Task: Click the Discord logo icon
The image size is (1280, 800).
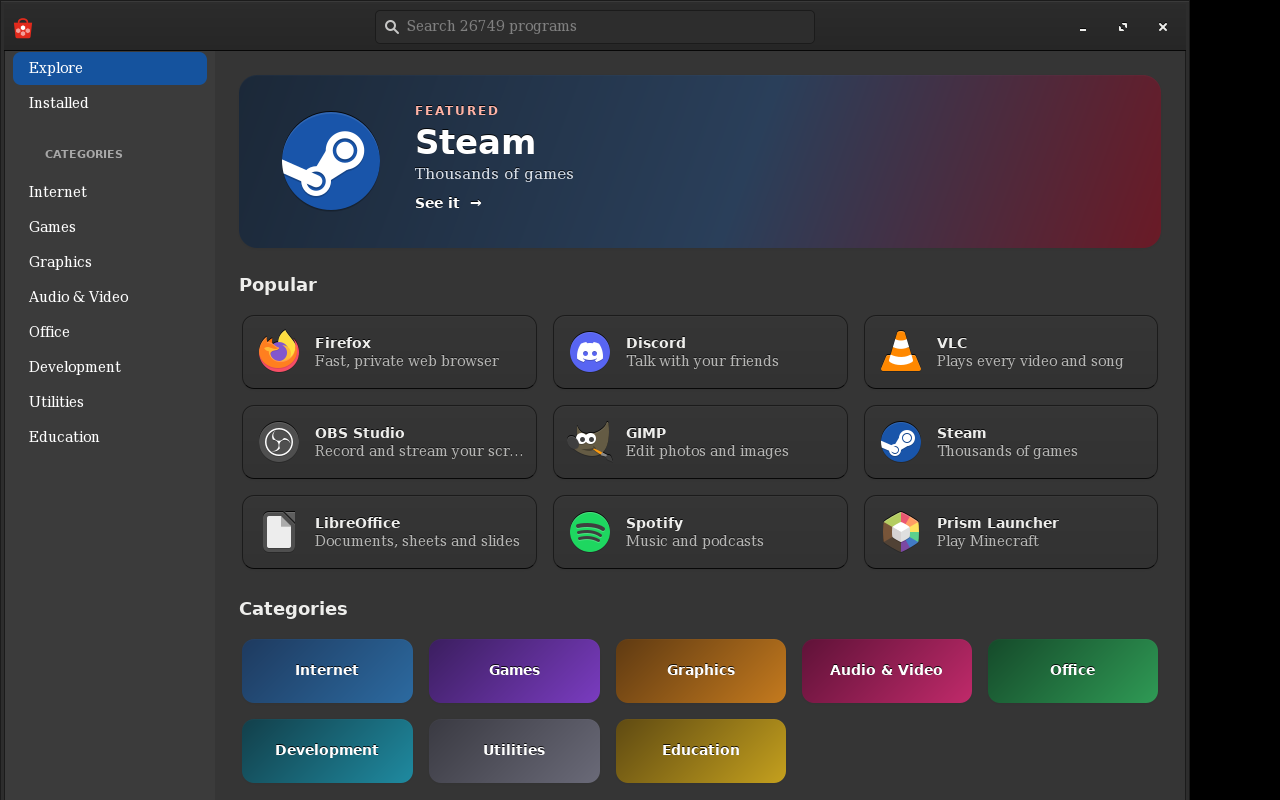Action: click(590, 352)
